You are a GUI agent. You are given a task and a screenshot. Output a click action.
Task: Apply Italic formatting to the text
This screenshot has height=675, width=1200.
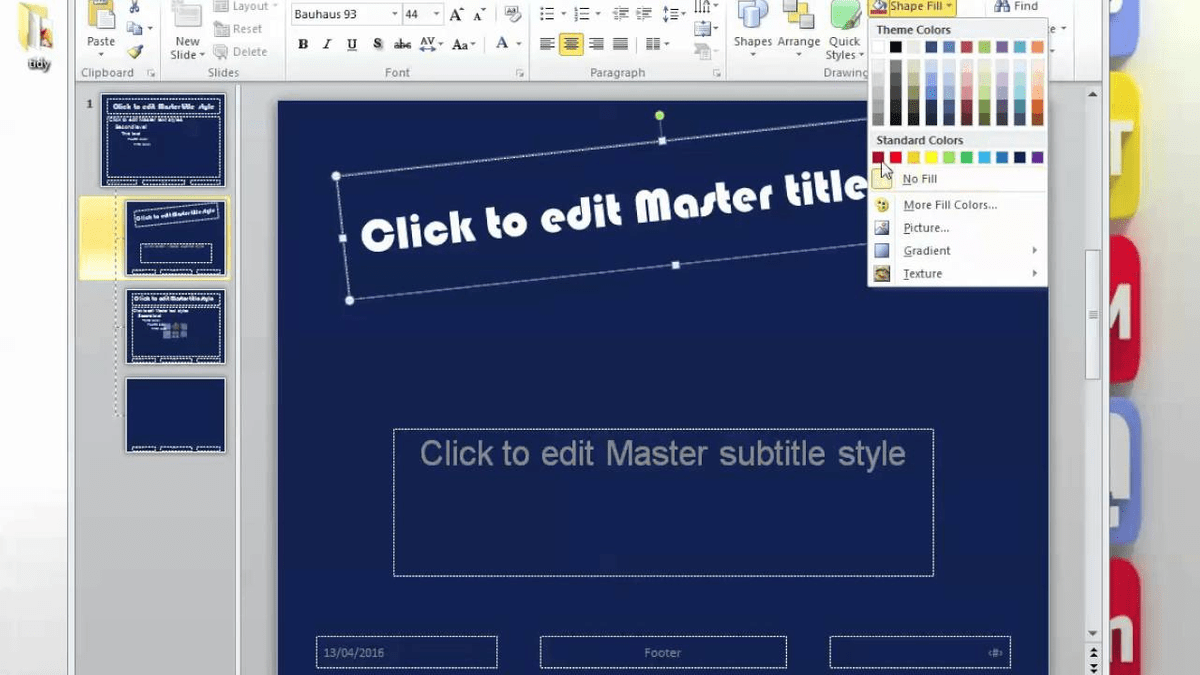(327, 45)
